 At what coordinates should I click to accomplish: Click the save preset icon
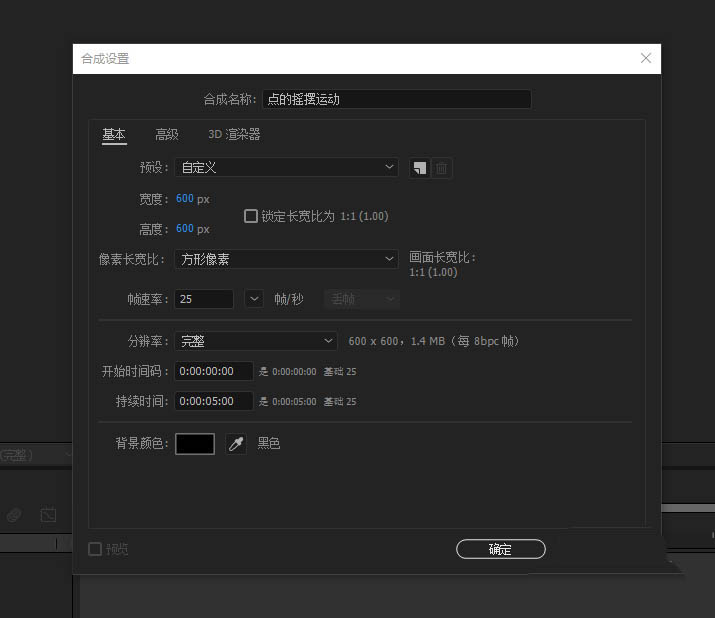pyautogui.click(x=420, y=168)
